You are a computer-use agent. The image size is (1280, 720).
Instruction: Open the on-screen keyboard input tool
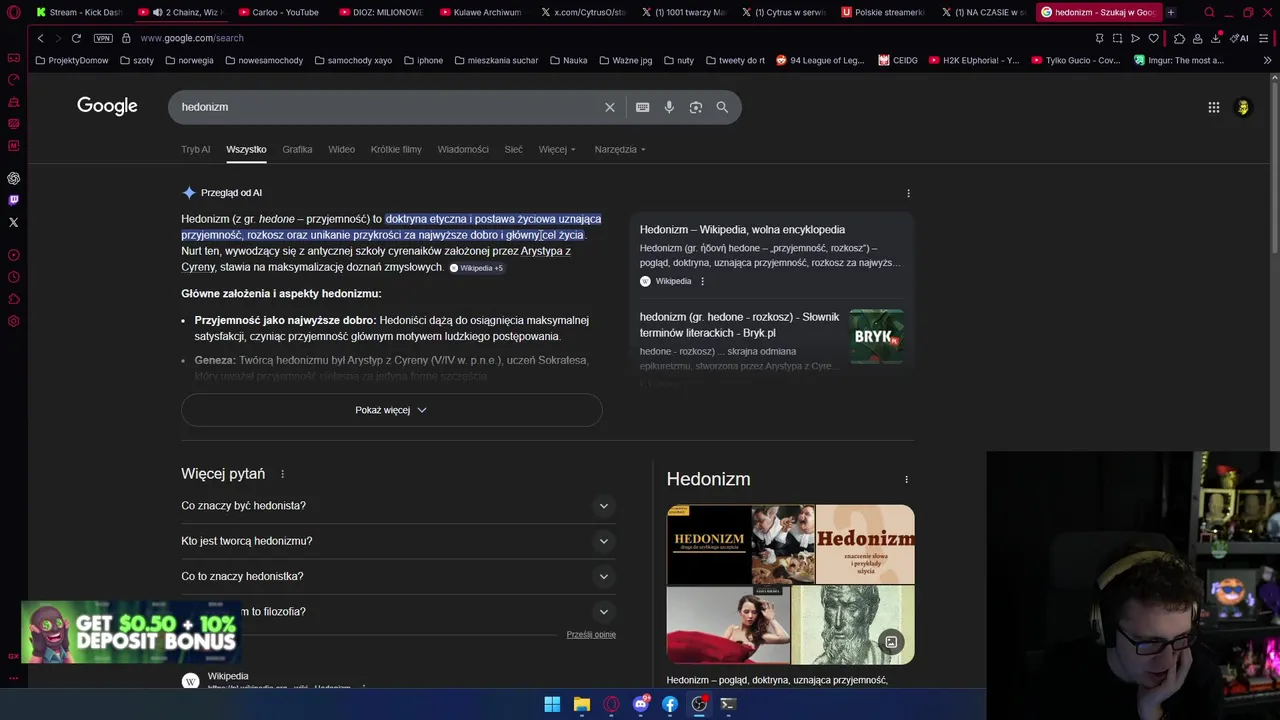click(642, 107)
